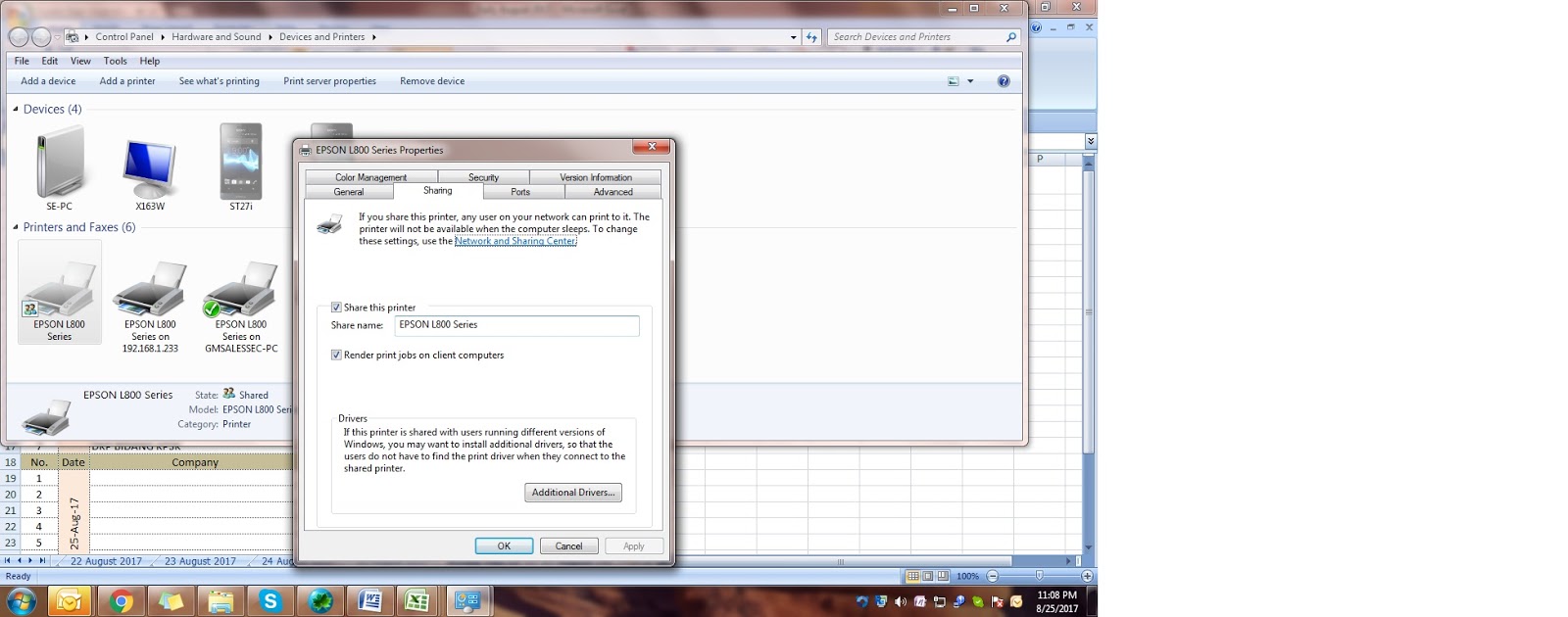Select EPSON L800 Series on GMSALESSEC-PC

click(x=241, y=308)
